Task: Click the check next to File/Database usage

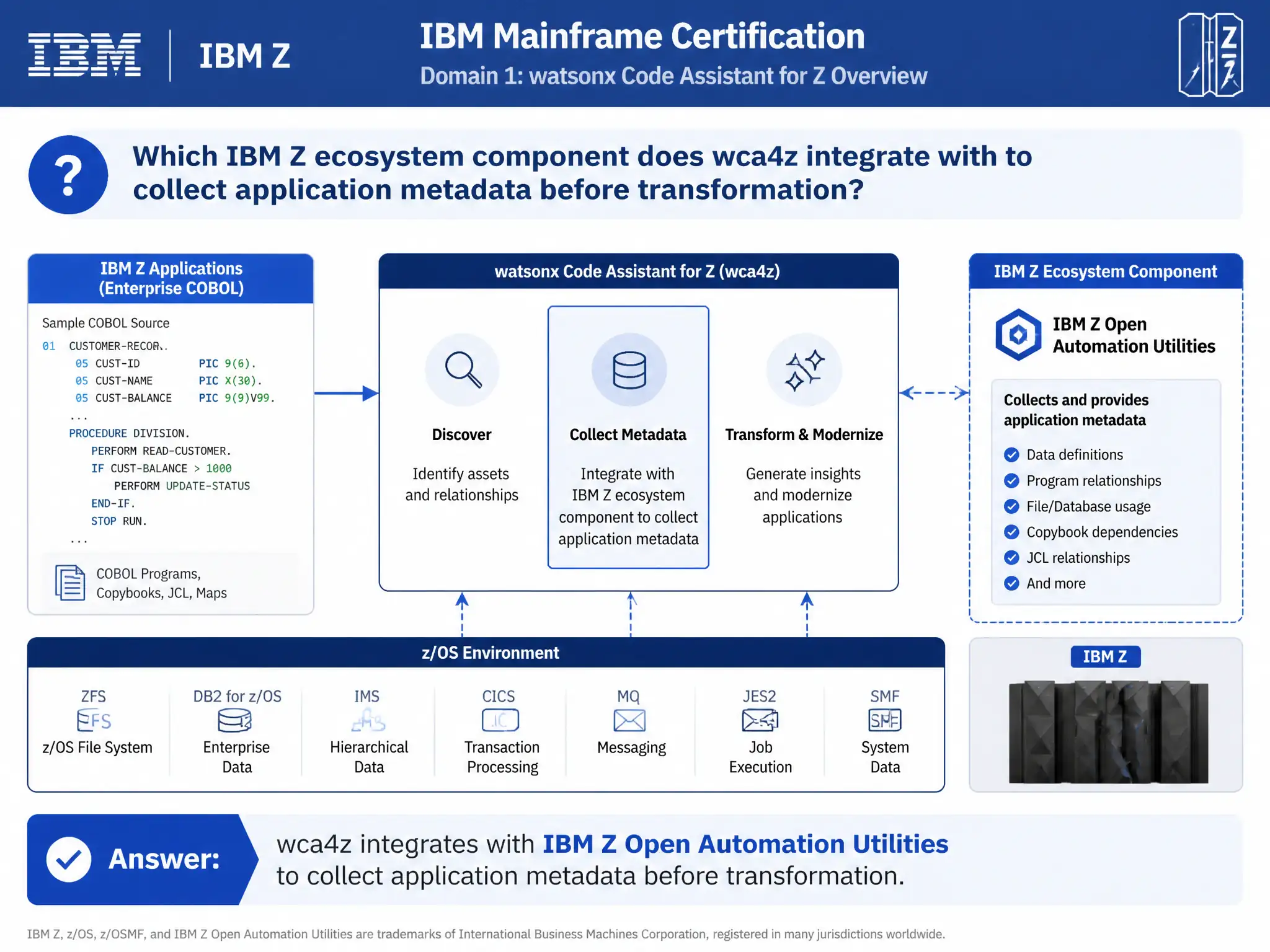Action: point(1011,506)
